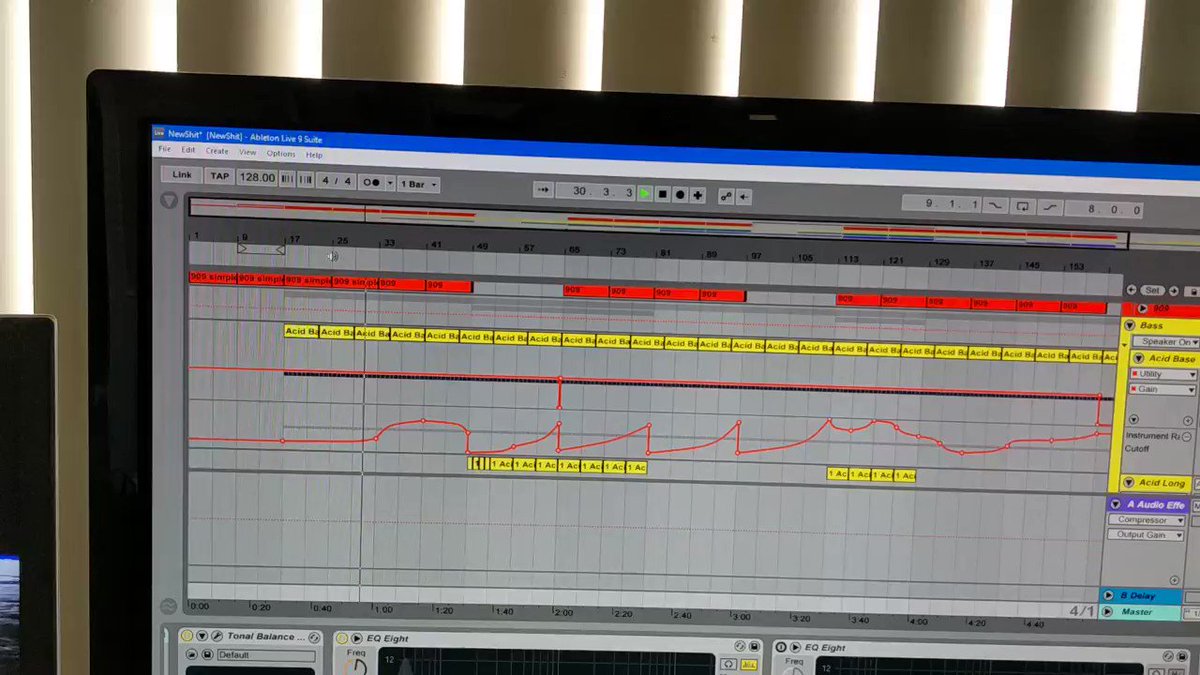Open the Output Gain parameter dropdown

click(x=1146, y=536)
